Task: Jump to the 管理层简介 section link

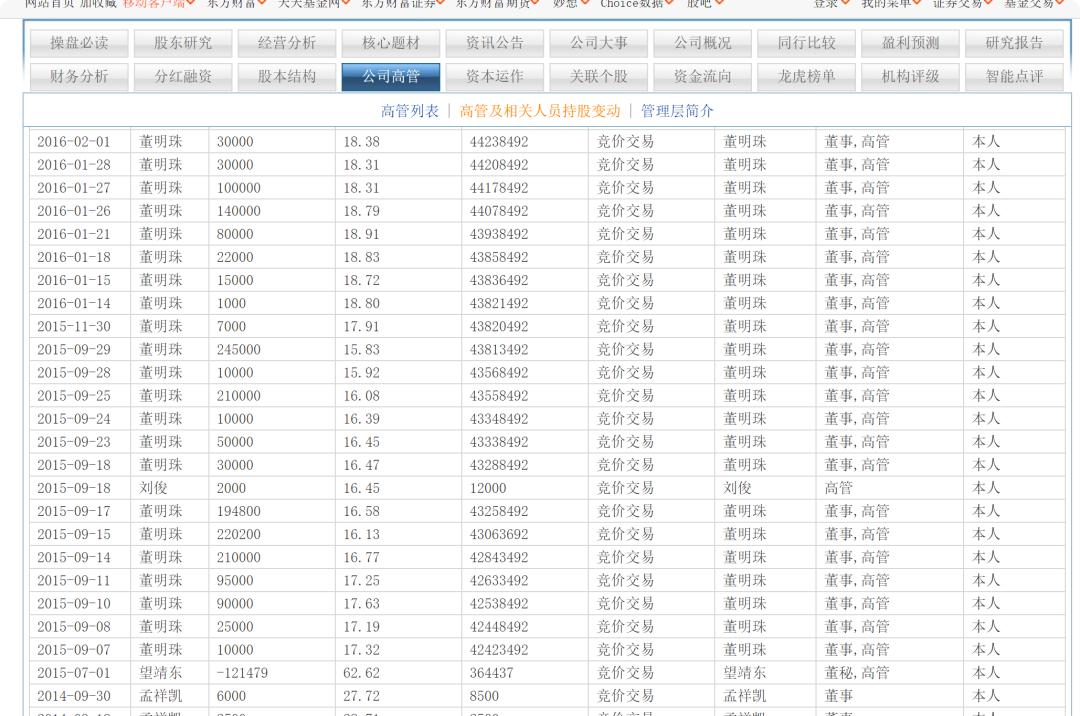Action: click(x=678, y=111)
